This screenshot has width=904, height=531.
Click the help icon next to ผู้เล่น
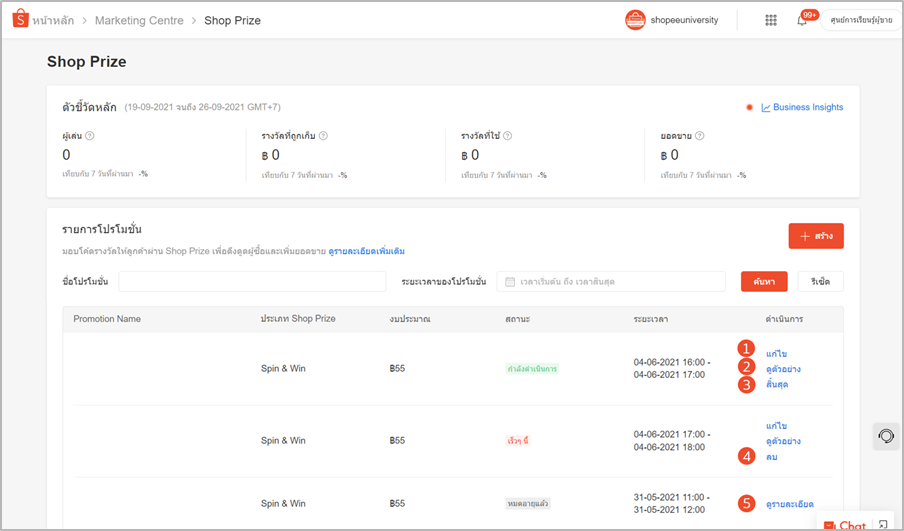(90, 136)
